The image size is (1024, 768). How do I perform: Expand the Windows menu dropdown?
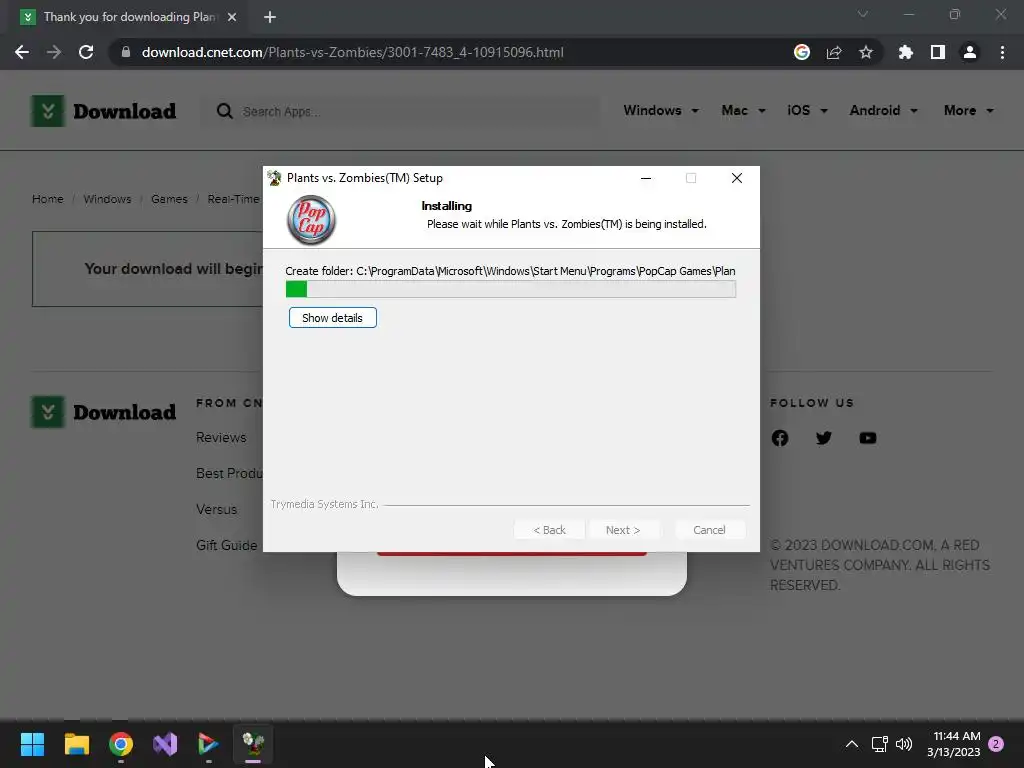click(661, 110)
